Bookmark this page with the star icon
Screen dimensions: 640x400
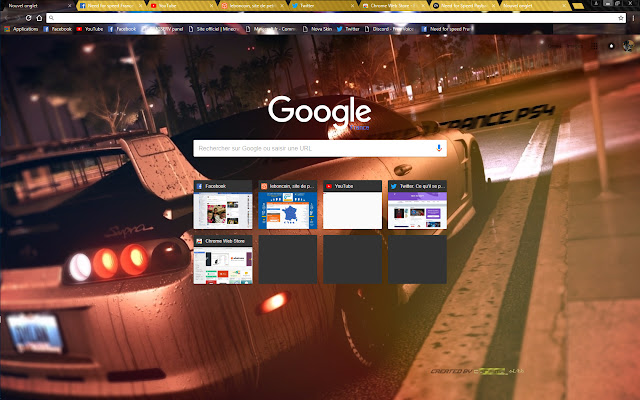click(x=621, y=18)
